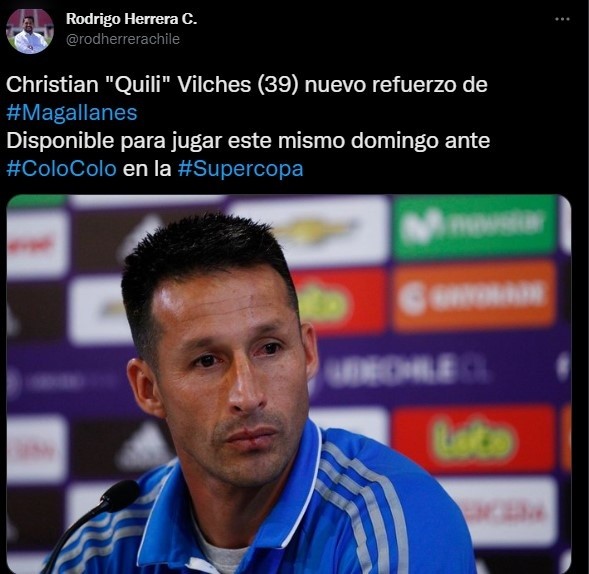Click the microphone in the photo
The height and width of the screenshot is (574, 589).
(x=94, y=518)
